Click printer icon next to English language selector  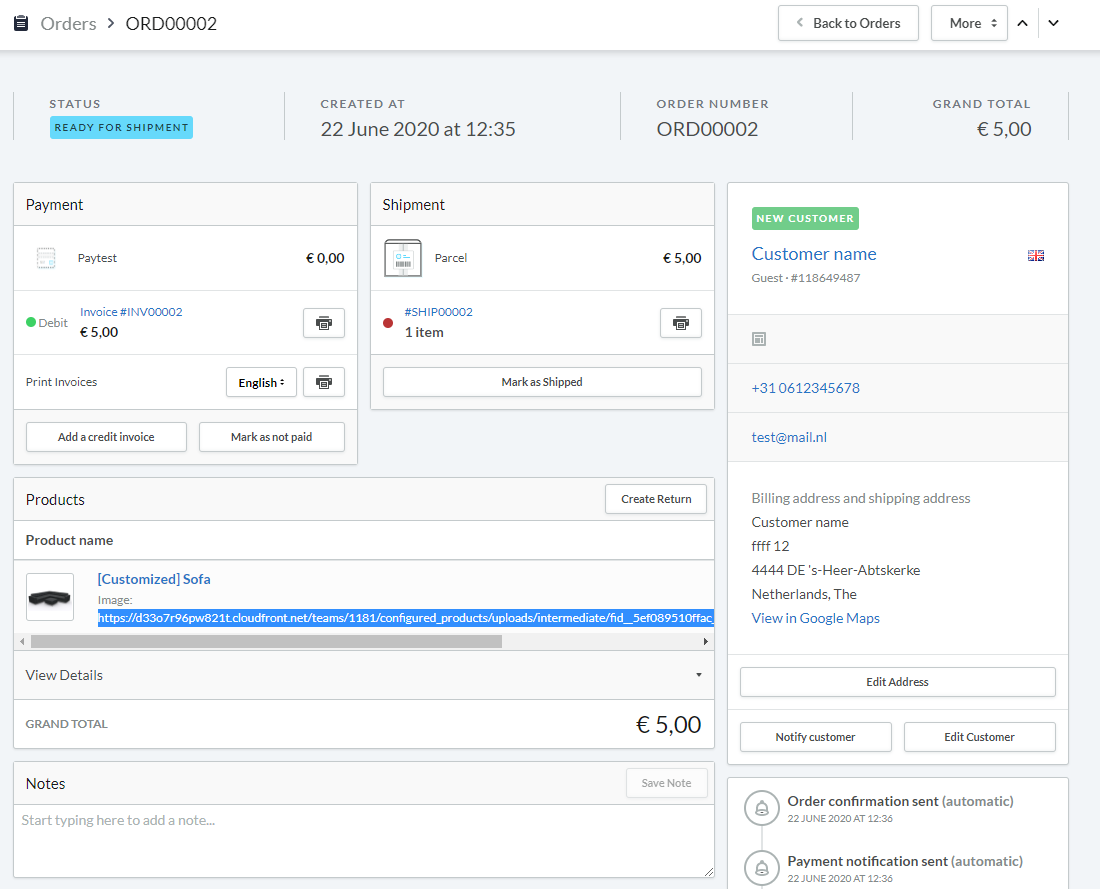coord(323,382)
